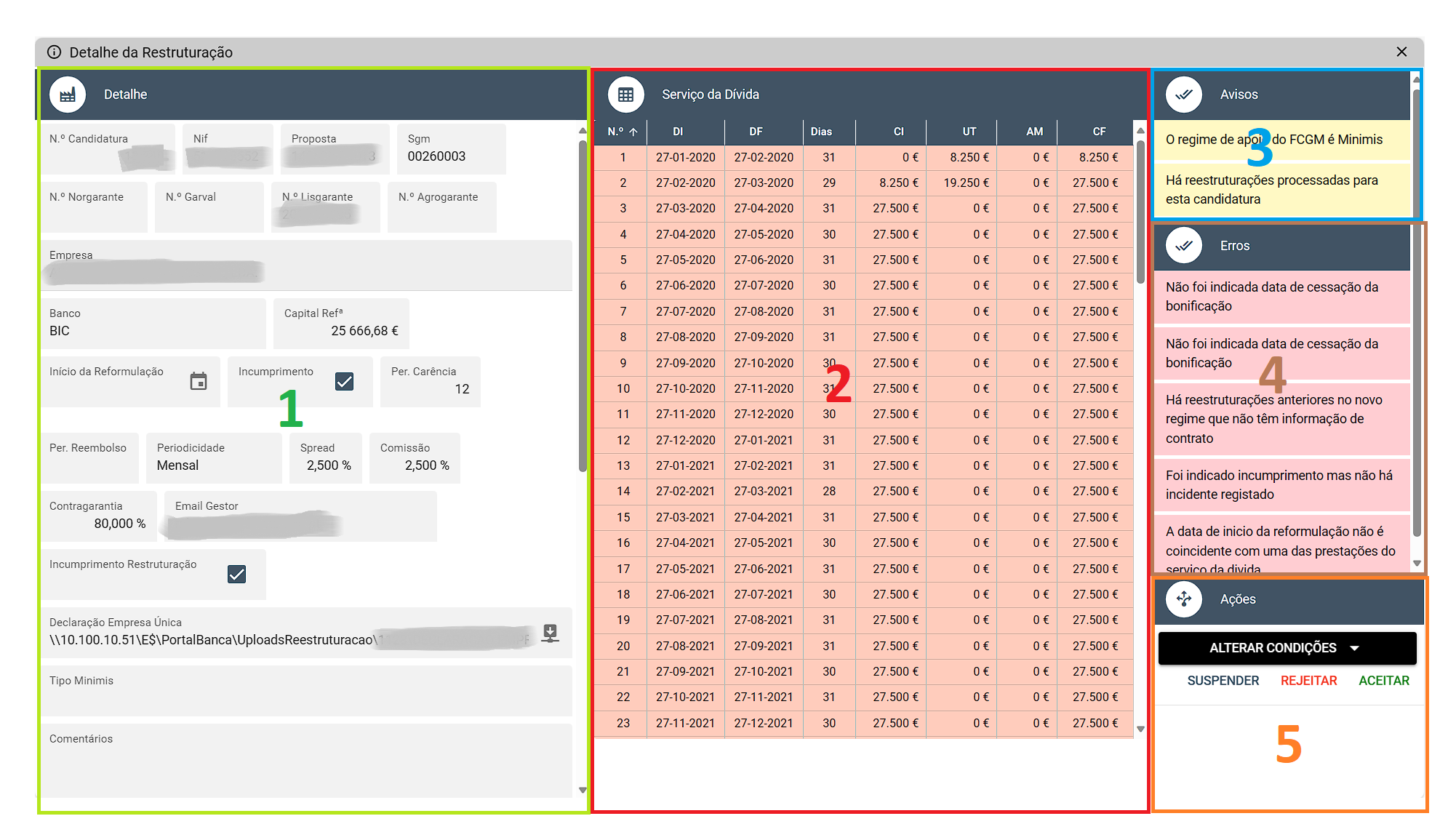Click the double-check icon in Avisos header

tap(1183, 95)
